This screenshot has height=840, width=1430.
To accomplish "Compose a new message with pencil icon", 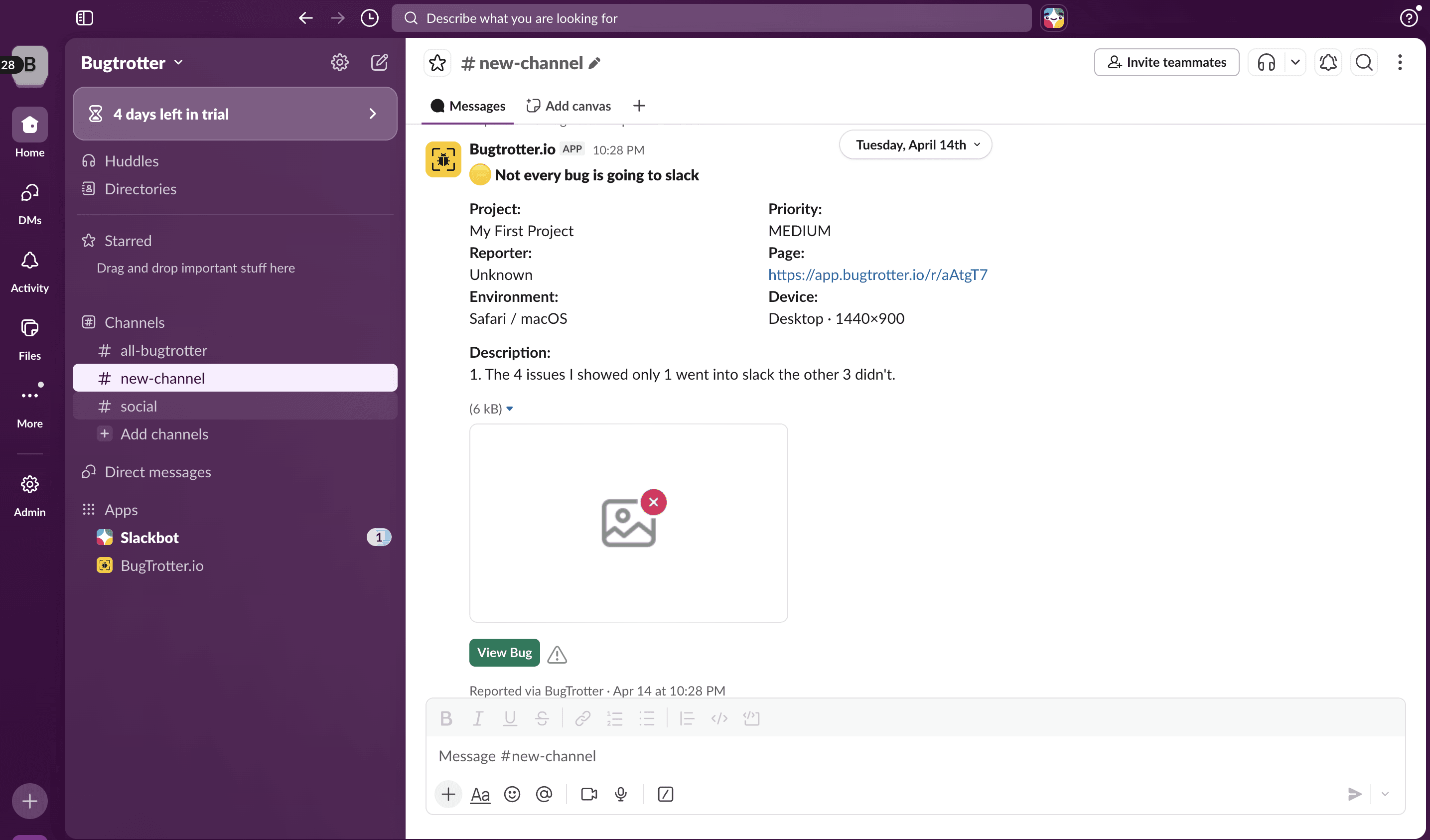I will [379, 62].
